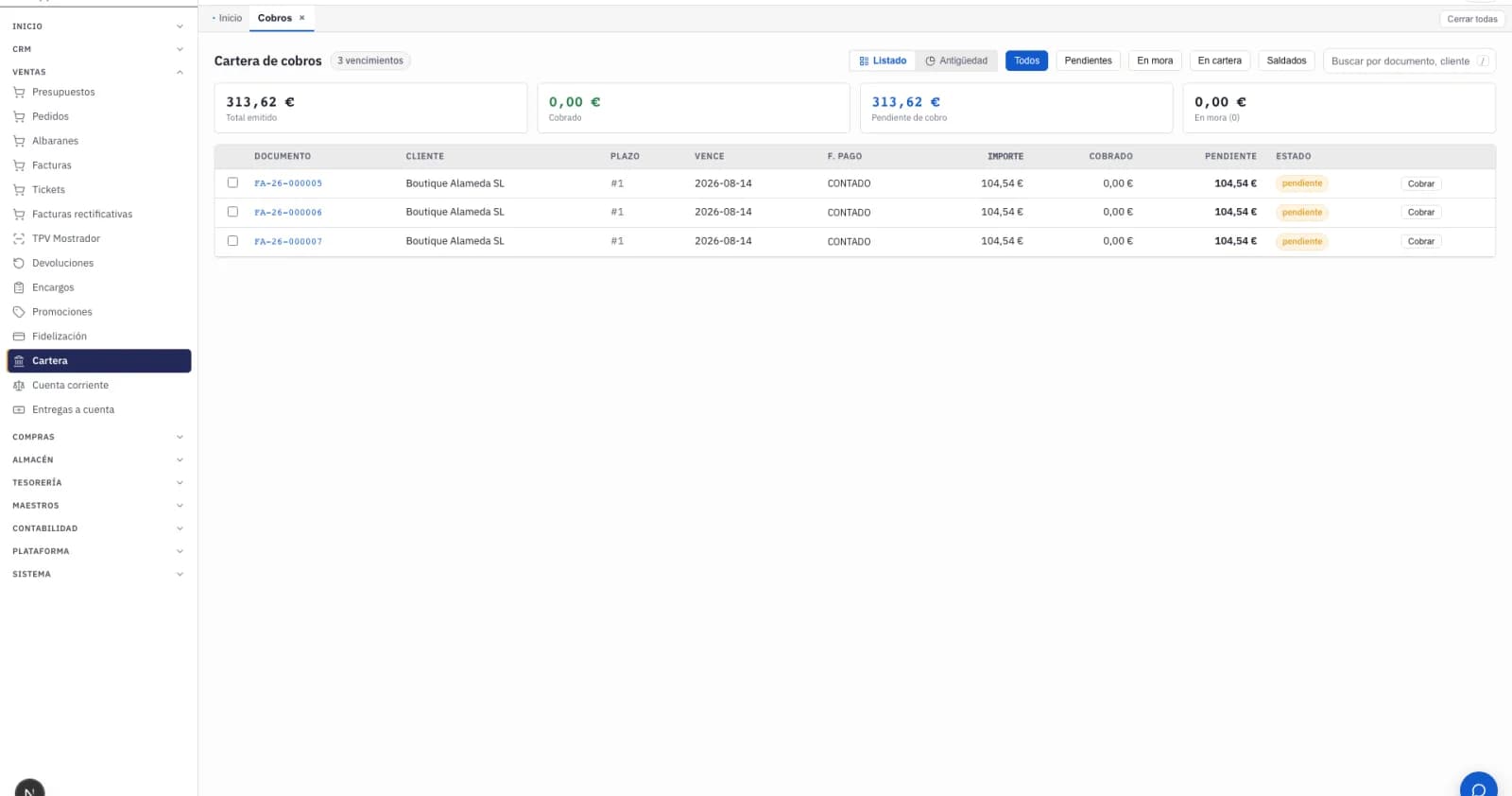Image resolution: width=1512 pixels, height=796 pixels.
Task: Expand the CRM sidebar section
Action: [x=98, y=49]
